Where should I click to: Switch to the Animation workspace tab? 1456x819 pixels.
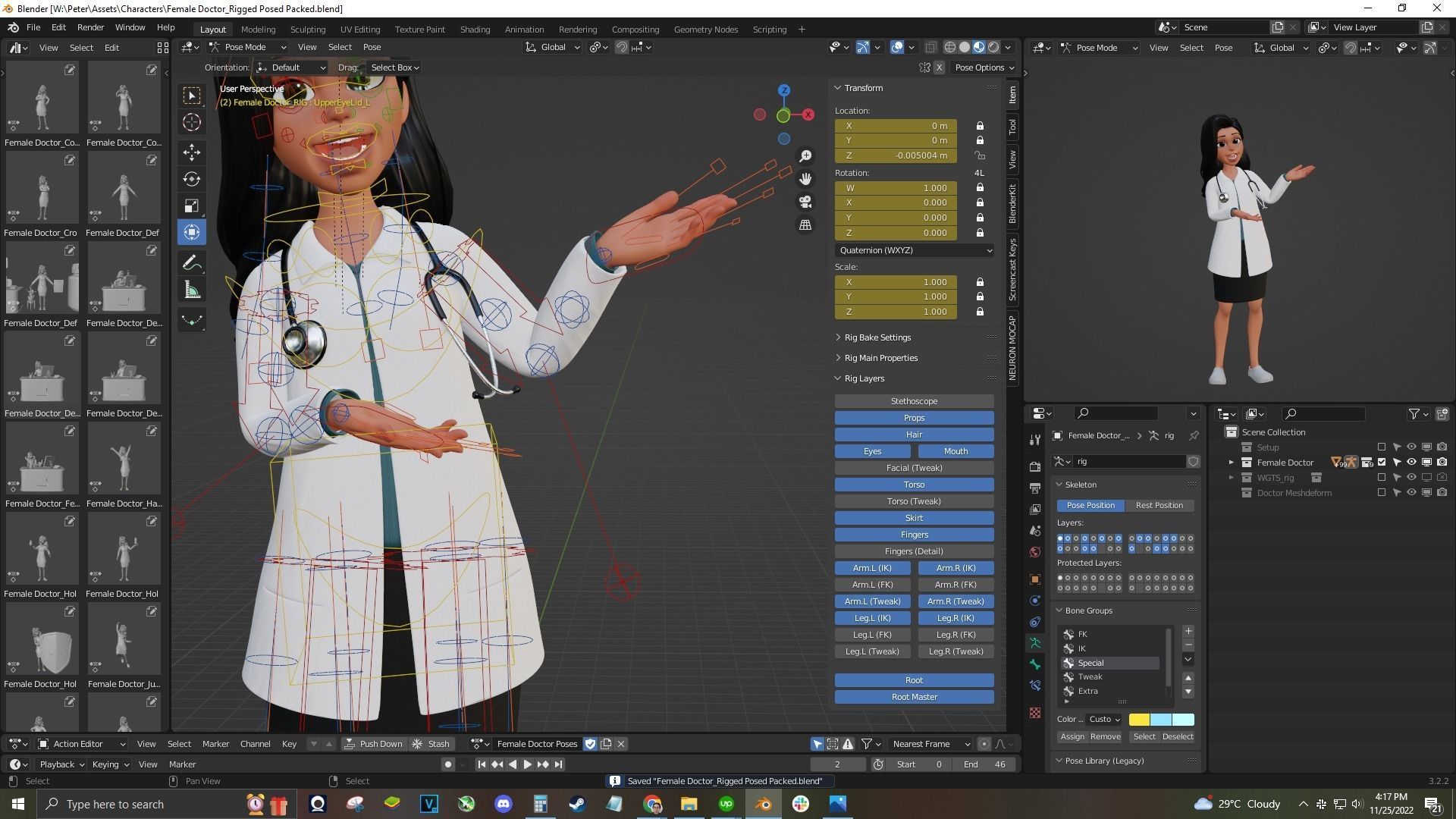(524, 30)
